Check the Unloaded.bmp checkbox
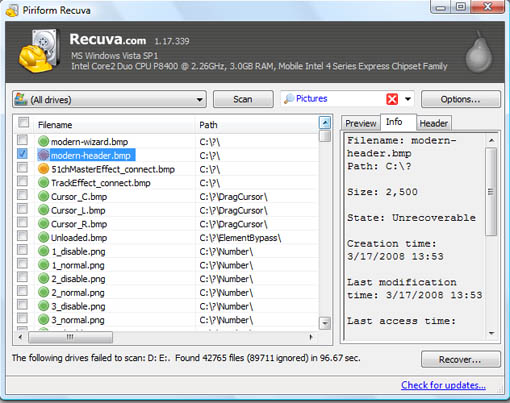510x403 pixels. [x=22, y=236]
